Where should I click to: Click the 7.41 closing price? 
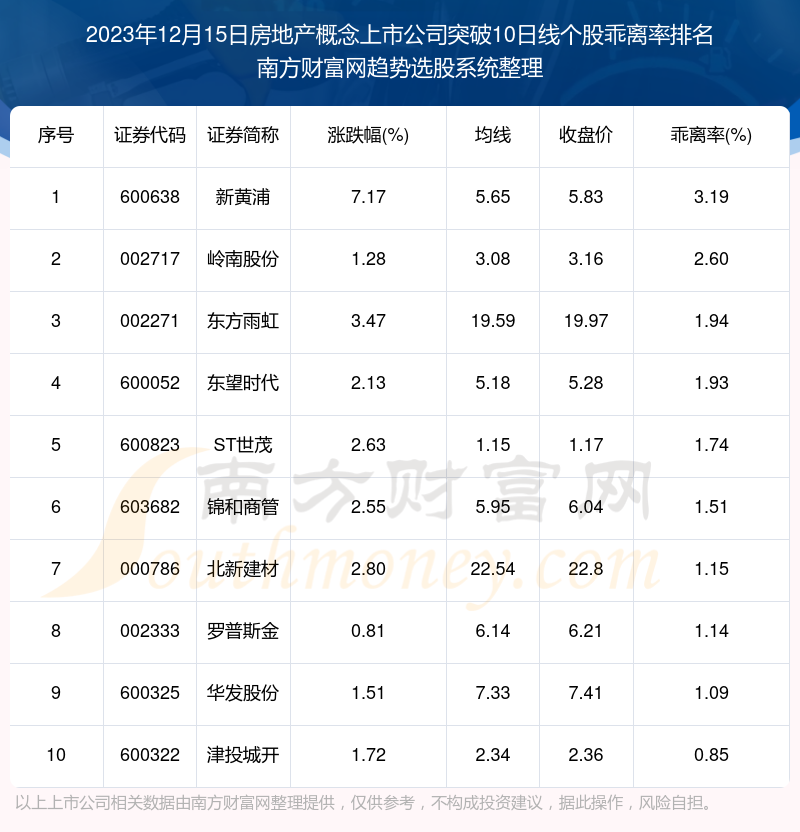coord(586,692)
